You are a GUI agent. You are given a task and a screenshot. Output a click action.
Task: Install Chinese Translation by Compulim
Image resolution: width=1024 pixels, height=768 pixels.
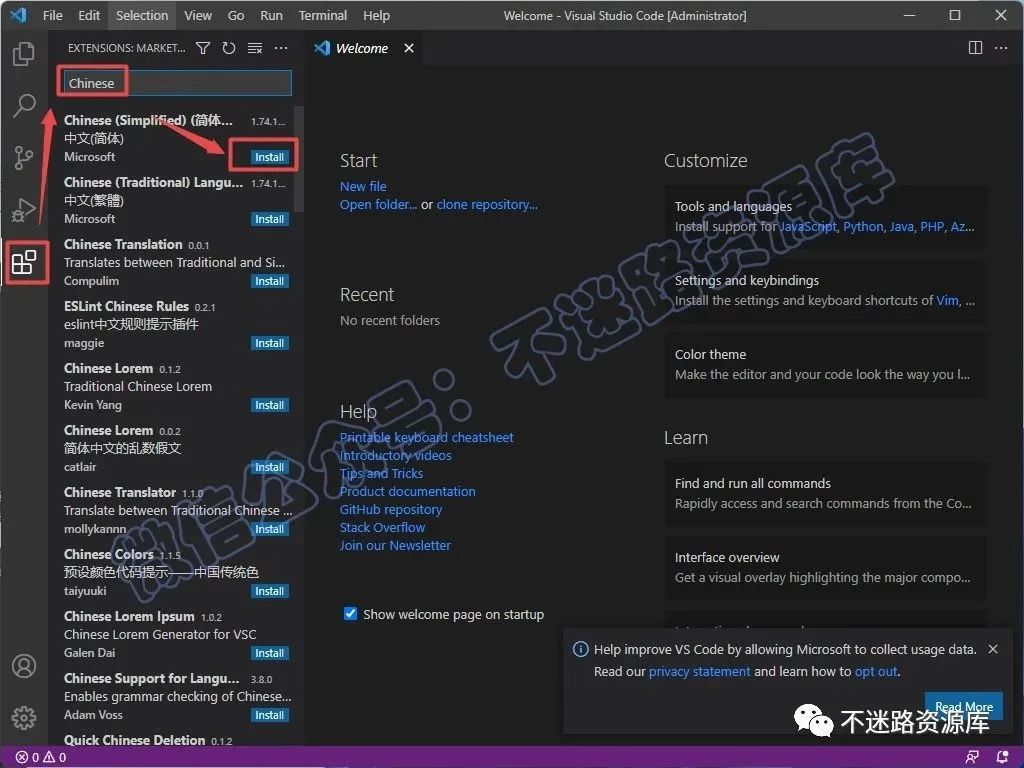click(269, 281)
